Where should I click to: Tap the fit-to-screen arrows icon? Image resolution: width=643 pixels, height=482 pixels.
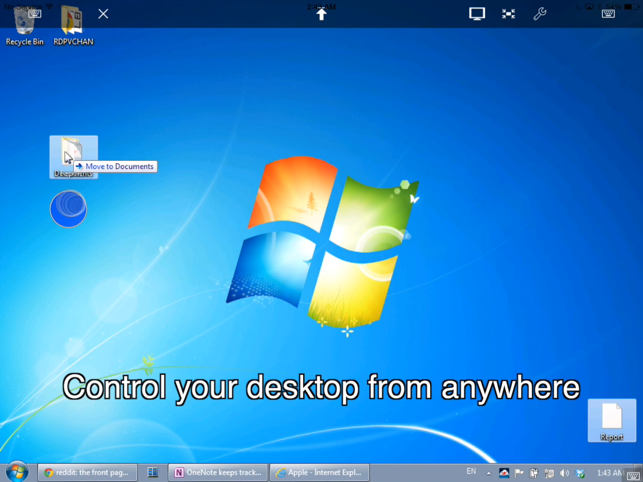[x=508, y=14]
